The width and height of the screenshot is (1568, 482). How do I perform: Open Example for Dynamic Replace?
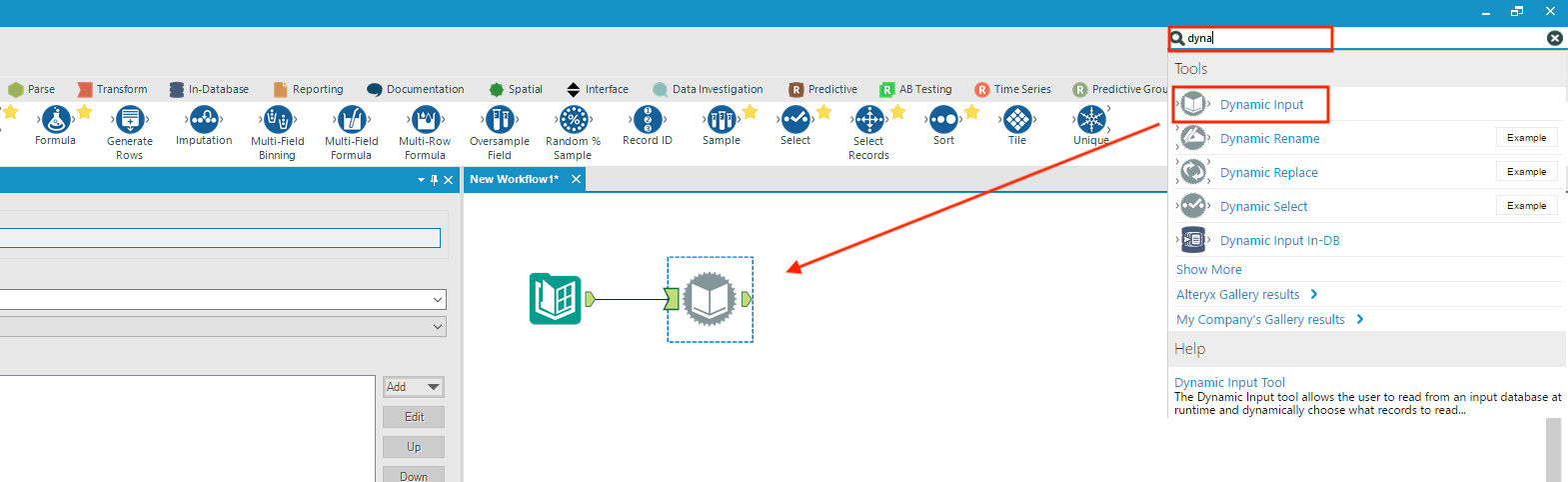click(x=1526, y=172)
